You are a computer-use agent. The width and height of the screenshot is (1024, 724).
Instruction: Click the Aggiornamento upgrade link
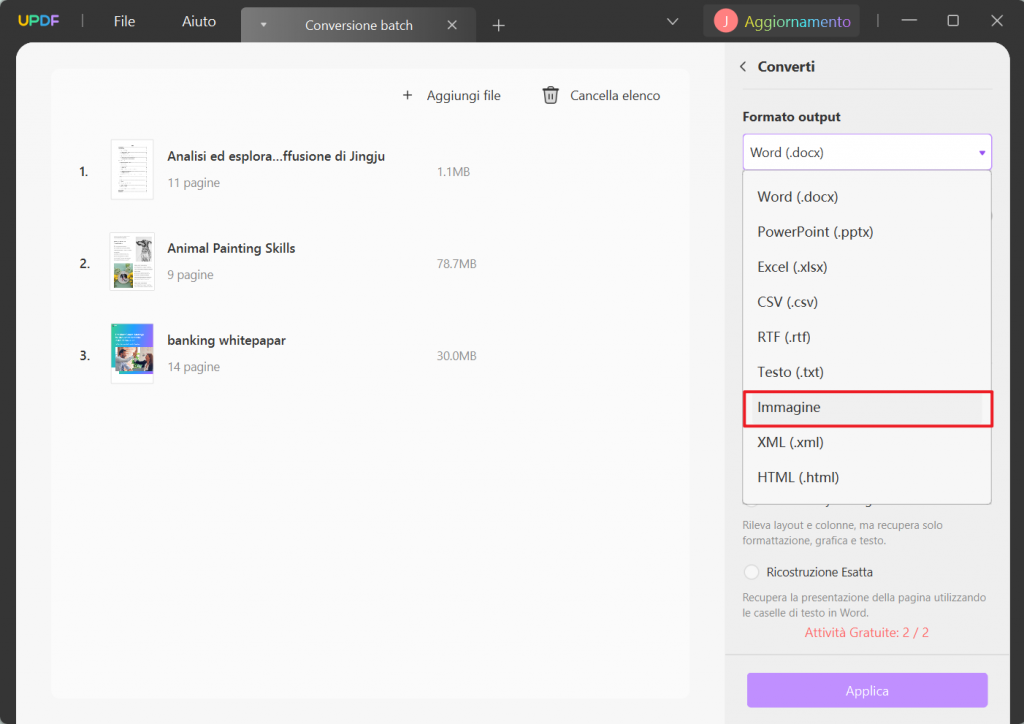pos(798,21)
